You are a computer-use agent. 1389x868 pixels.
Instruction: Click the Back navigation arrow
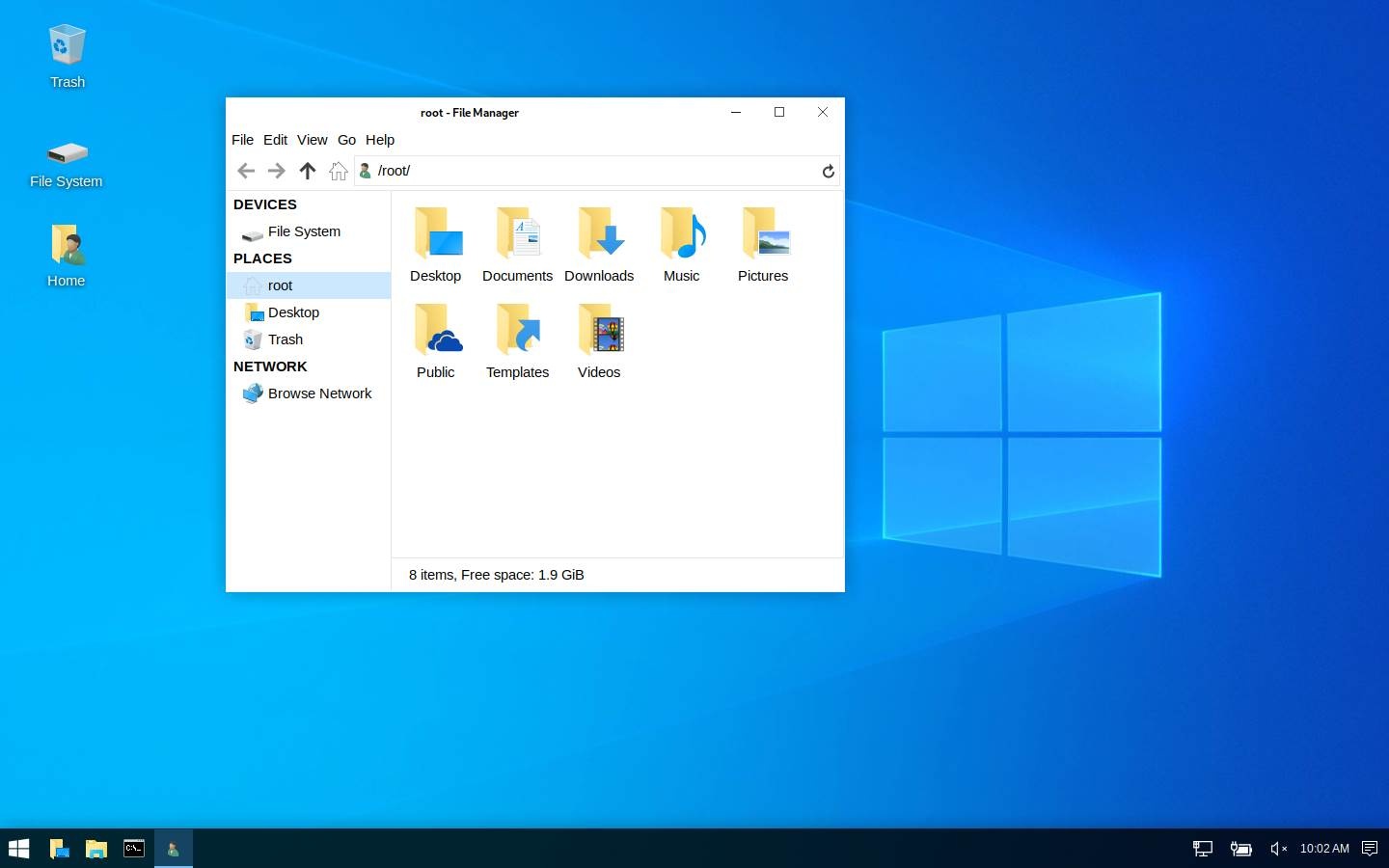[x=246, y=171]
